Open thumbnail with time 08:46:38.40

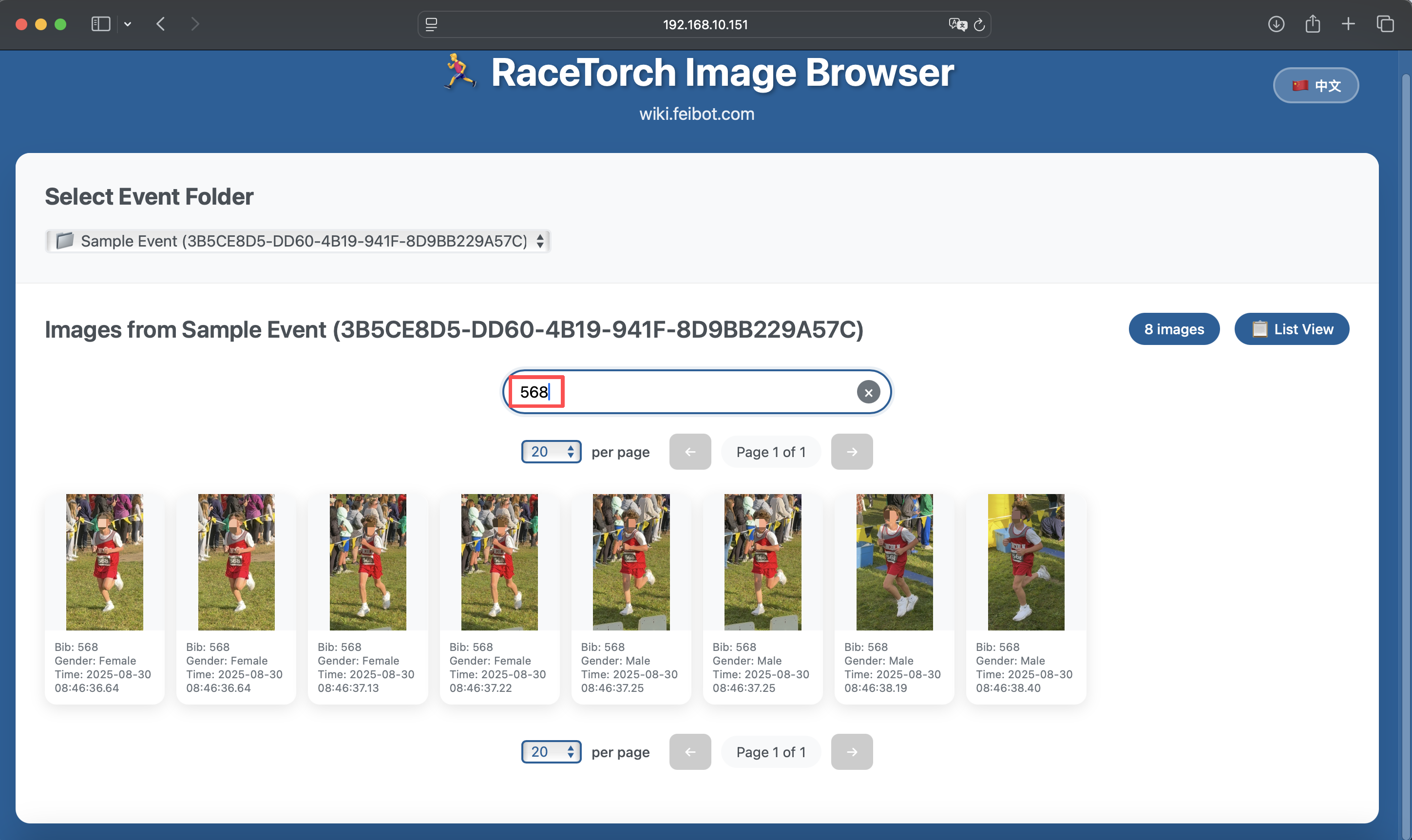[1026, 562]
